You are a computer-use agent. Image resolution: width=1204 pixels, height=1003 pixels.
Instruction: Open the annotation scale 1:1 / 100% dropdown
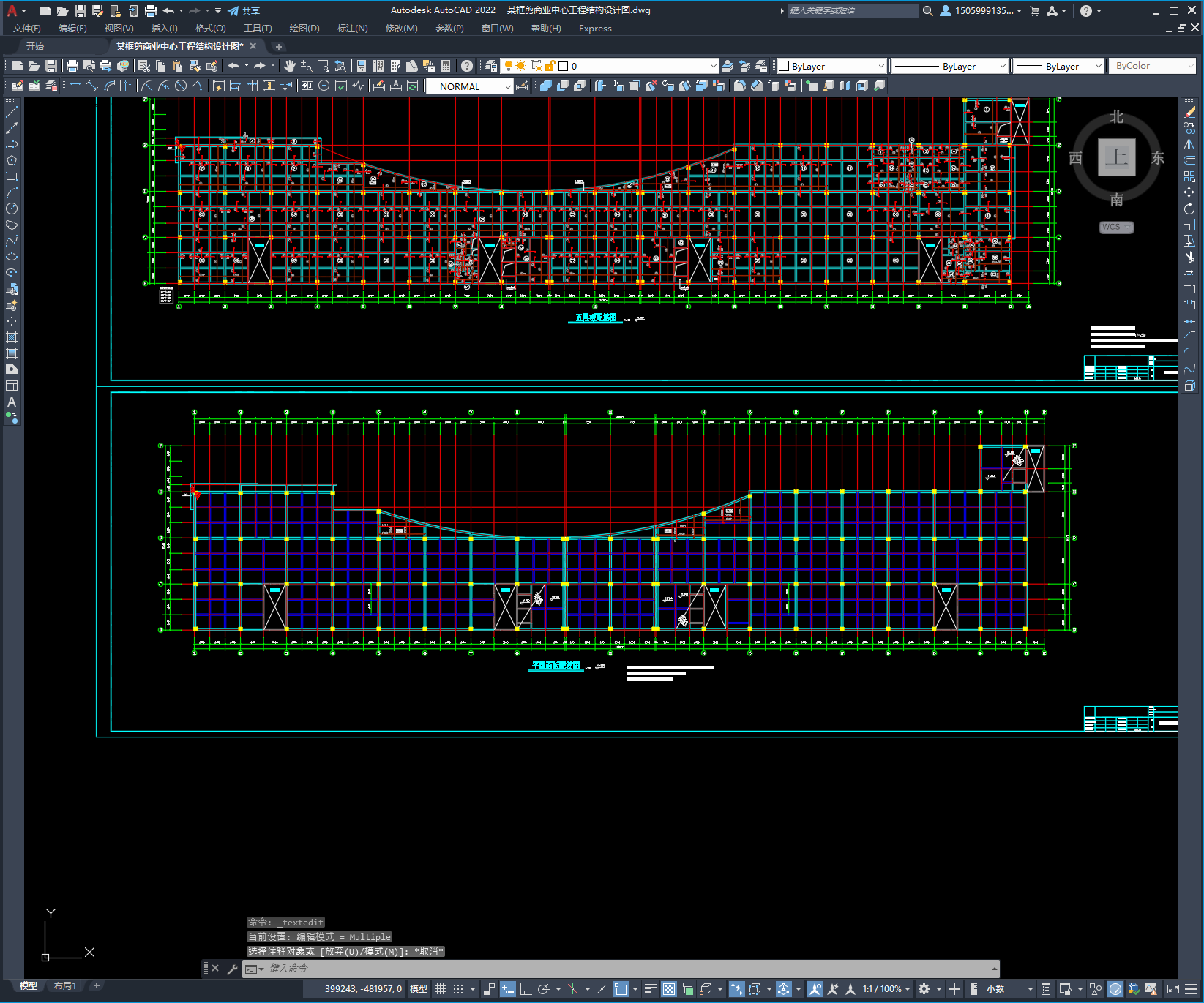[886, 989]
